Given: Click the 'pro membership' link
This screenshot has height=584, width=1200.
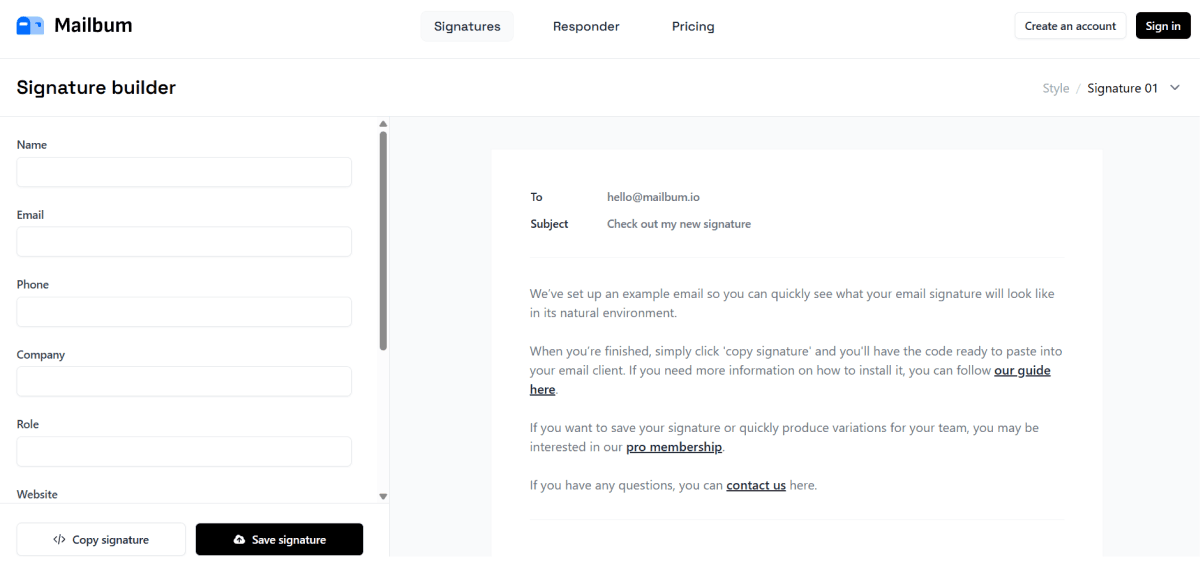Looking at the screenshot, I should (674, 447).
